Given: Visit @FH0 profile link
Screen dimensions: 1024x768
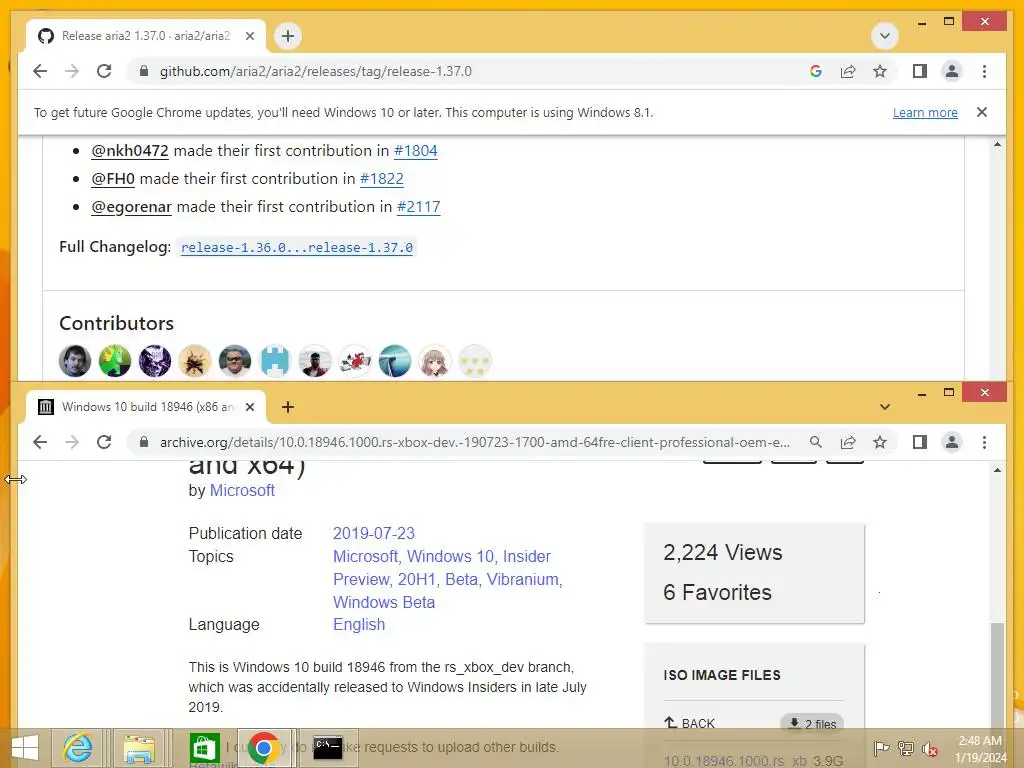Looking at the screenshot, I should tap(112, 179).
